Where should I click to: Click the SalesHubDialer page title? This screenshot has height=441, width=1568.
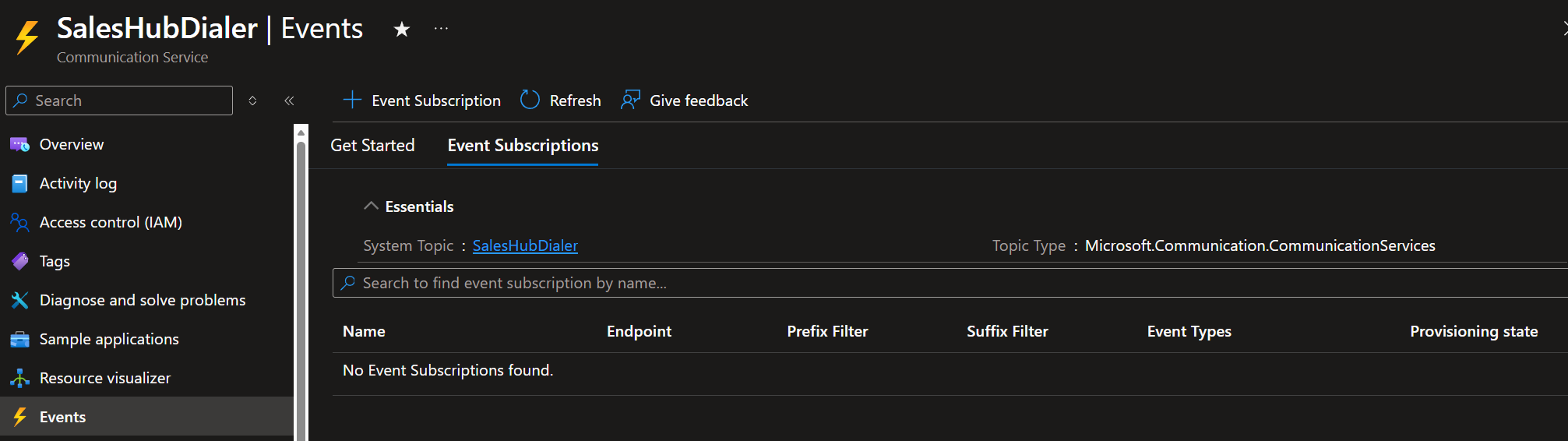click(157, 28)
